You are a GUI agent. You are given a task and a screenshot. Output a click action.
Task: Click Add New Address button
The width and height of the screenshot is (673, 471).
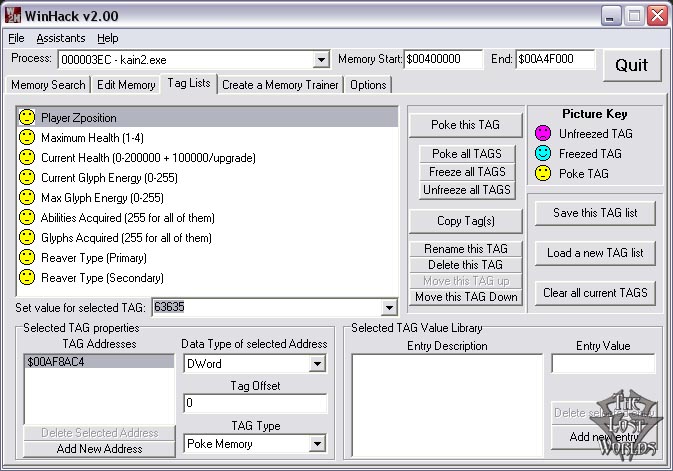(x=100, y=449)
